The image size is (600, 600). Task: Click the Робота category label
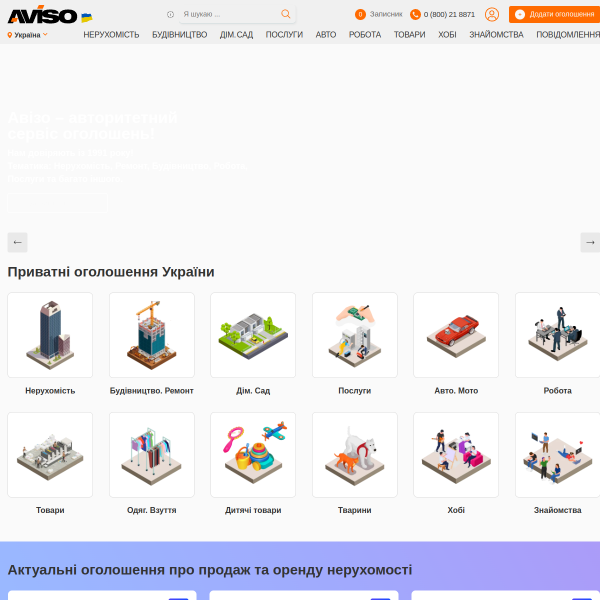click(558, 391)
